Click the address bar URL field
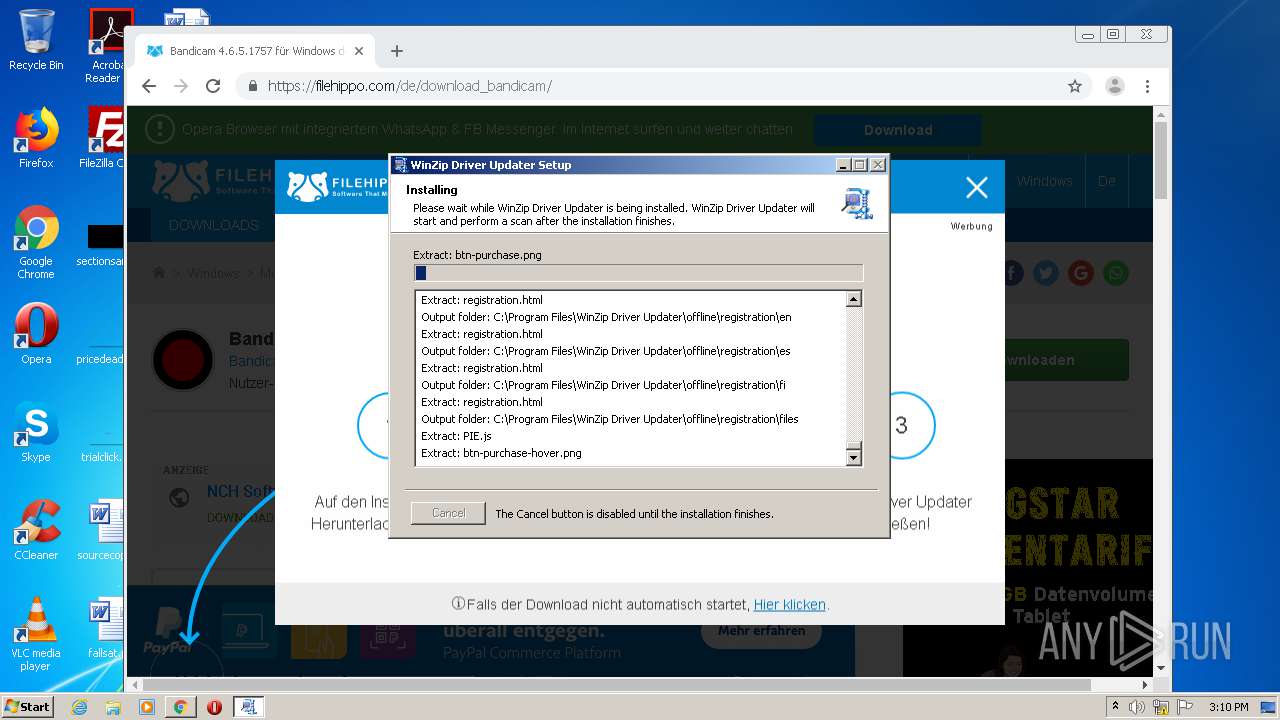Image resolution: width=1280 pixels, height=720 pixels. pos(655,86)
